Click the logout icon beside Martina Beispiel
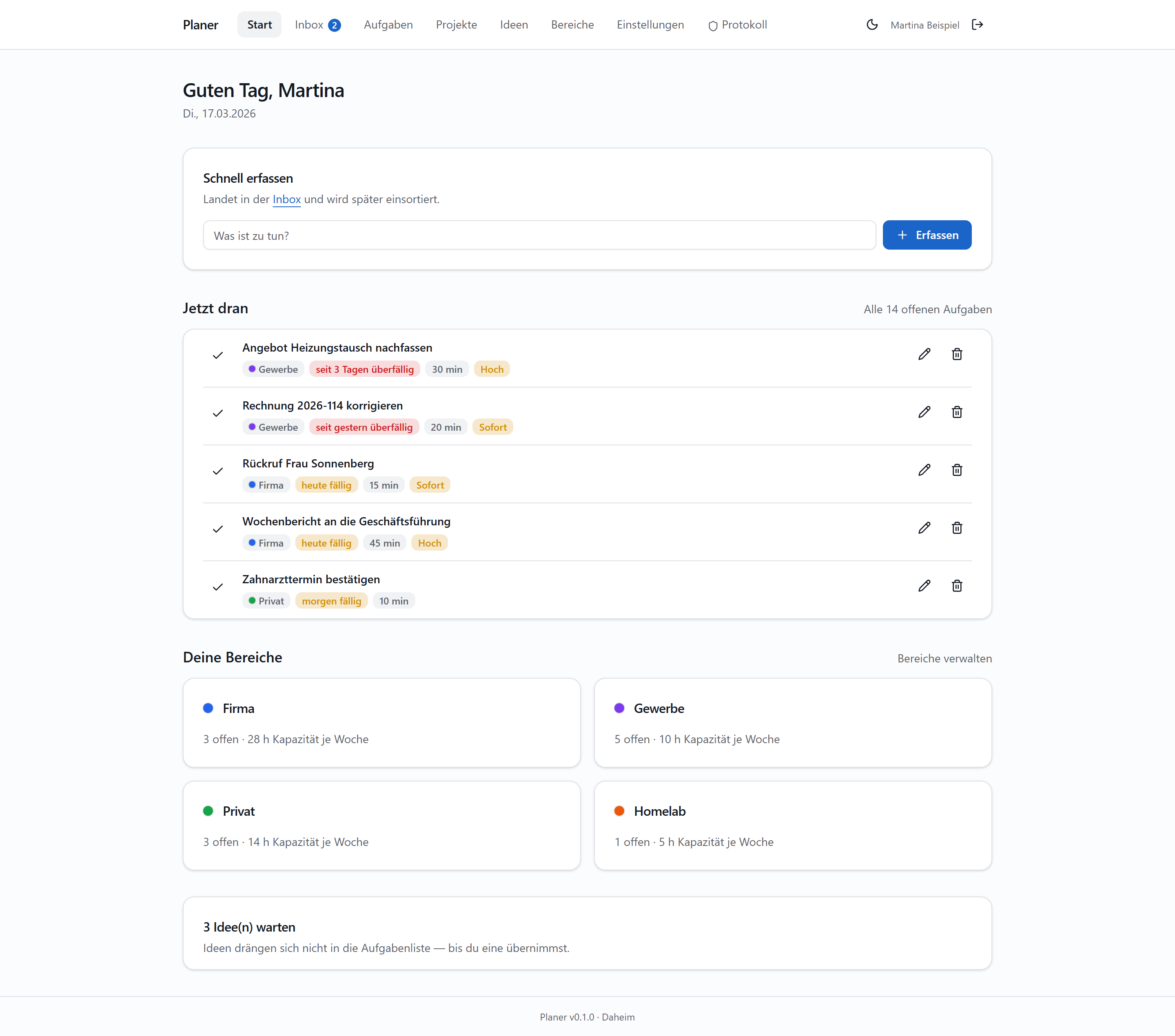 977,25
